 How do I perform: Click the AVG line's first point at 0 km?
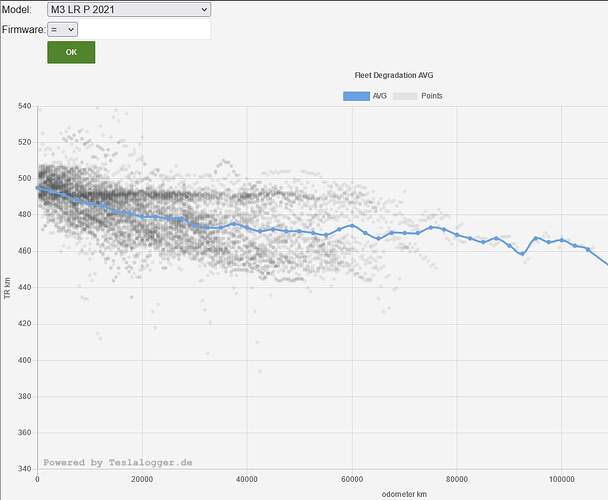38,188
